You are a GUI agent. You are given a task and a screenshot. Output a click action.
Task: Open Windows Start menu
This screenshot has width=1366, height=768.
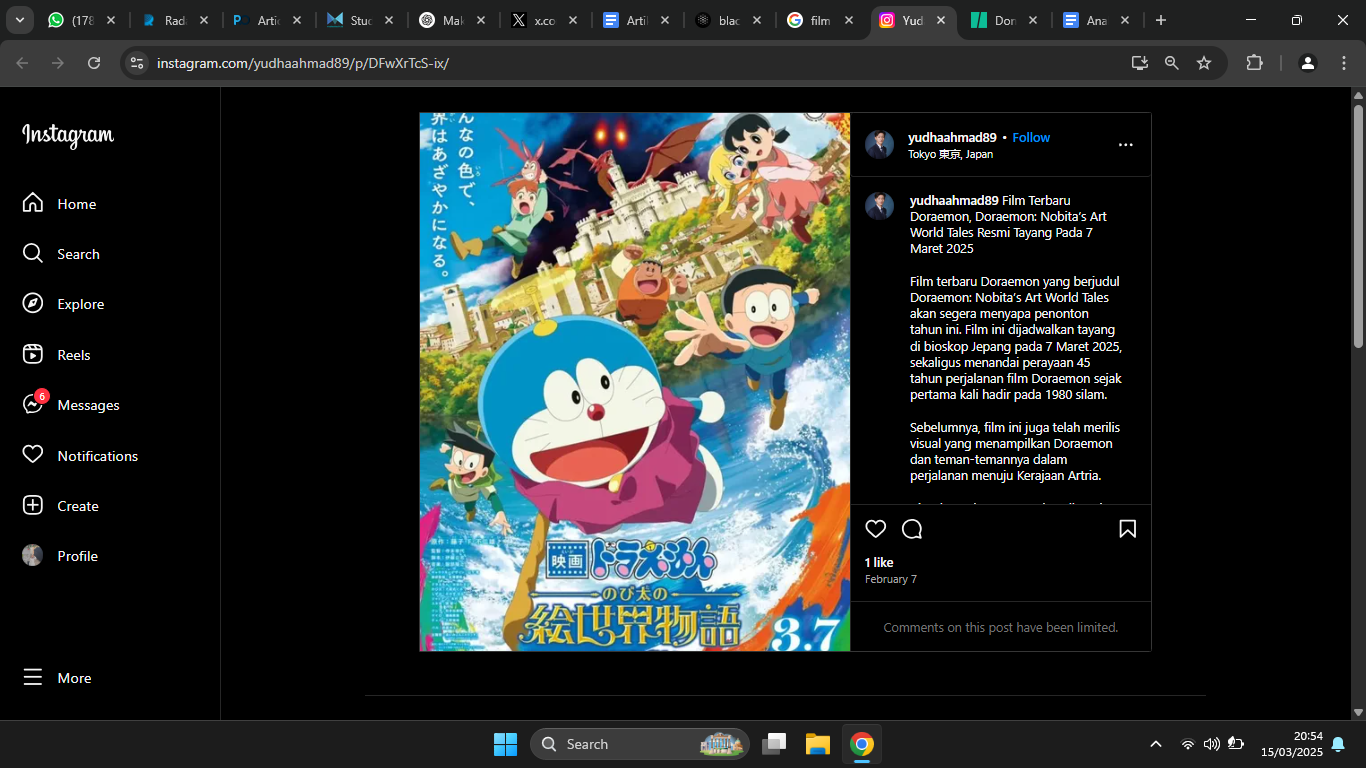(505, 744)
